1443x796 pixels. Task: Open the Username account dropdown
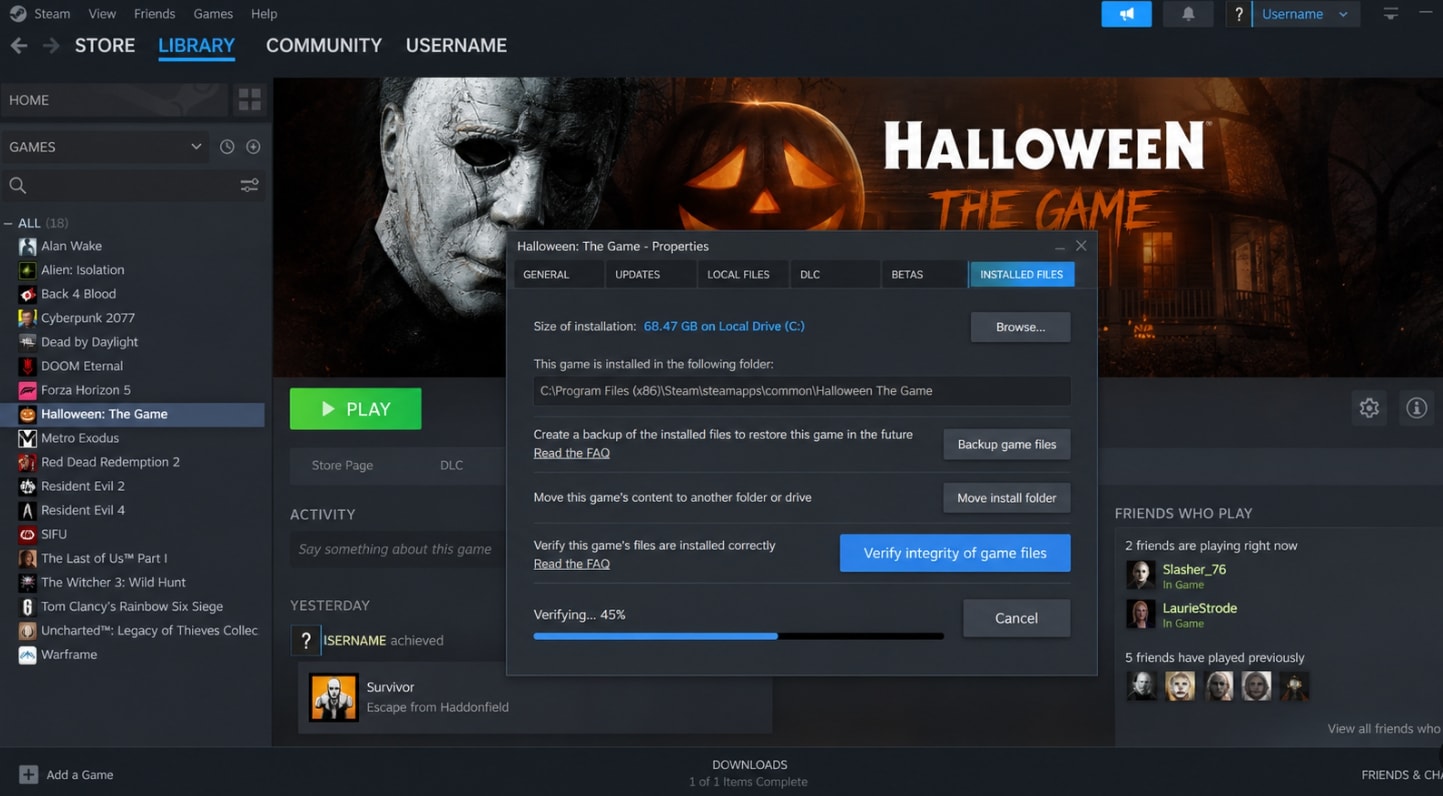coord(1305,14)
